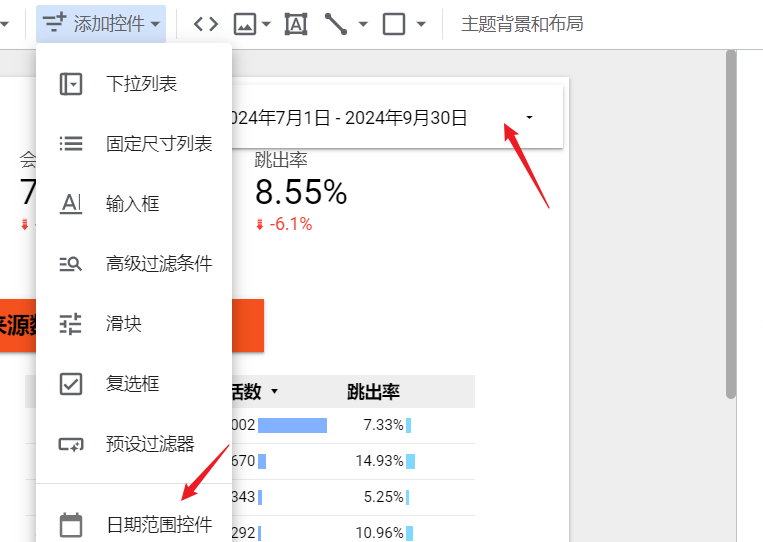Expand the image options arrow
Image resolution: width=763 pixels, height=542 pixels.
tap(266, 23)
